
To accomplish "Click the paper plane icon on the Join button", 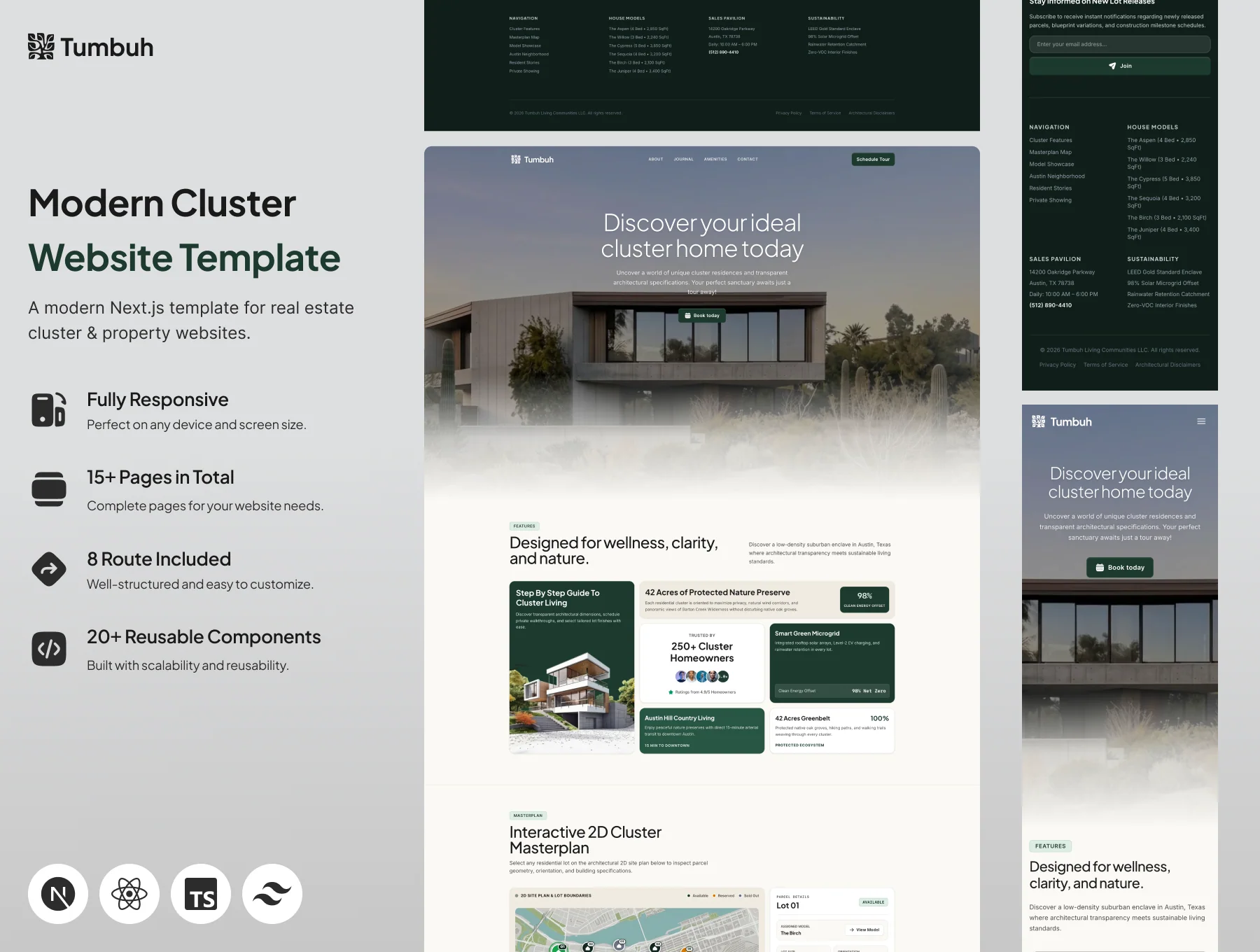I will [1112, 66].
